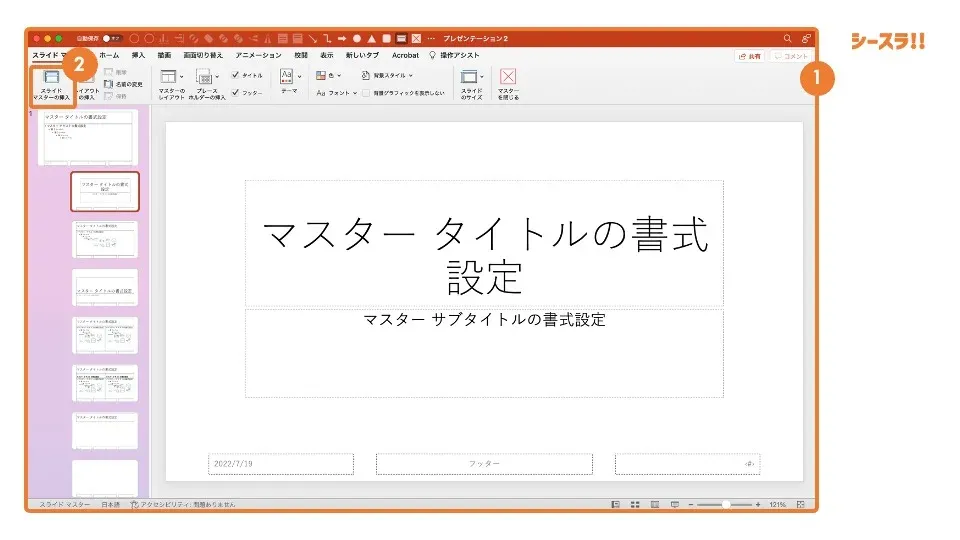Select the highlighted title layout thumbnail
Viewport: 960px width, 540px height.
[105, 191]
